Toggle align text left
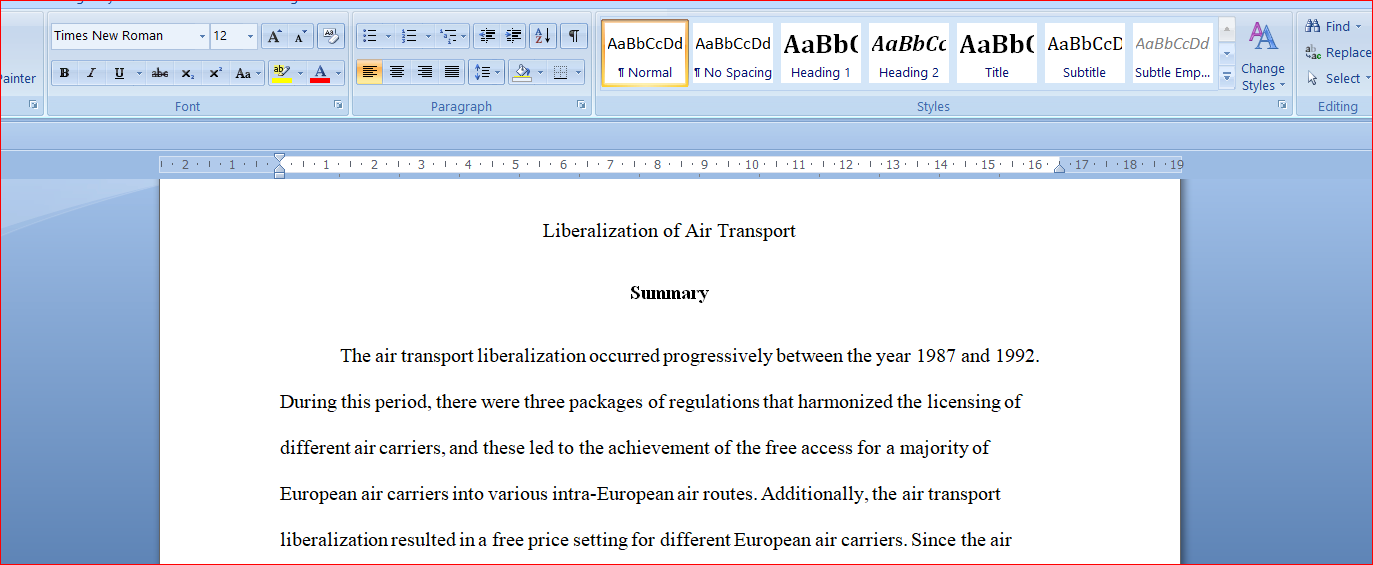 pyautogui.click(x=370, y=72)
